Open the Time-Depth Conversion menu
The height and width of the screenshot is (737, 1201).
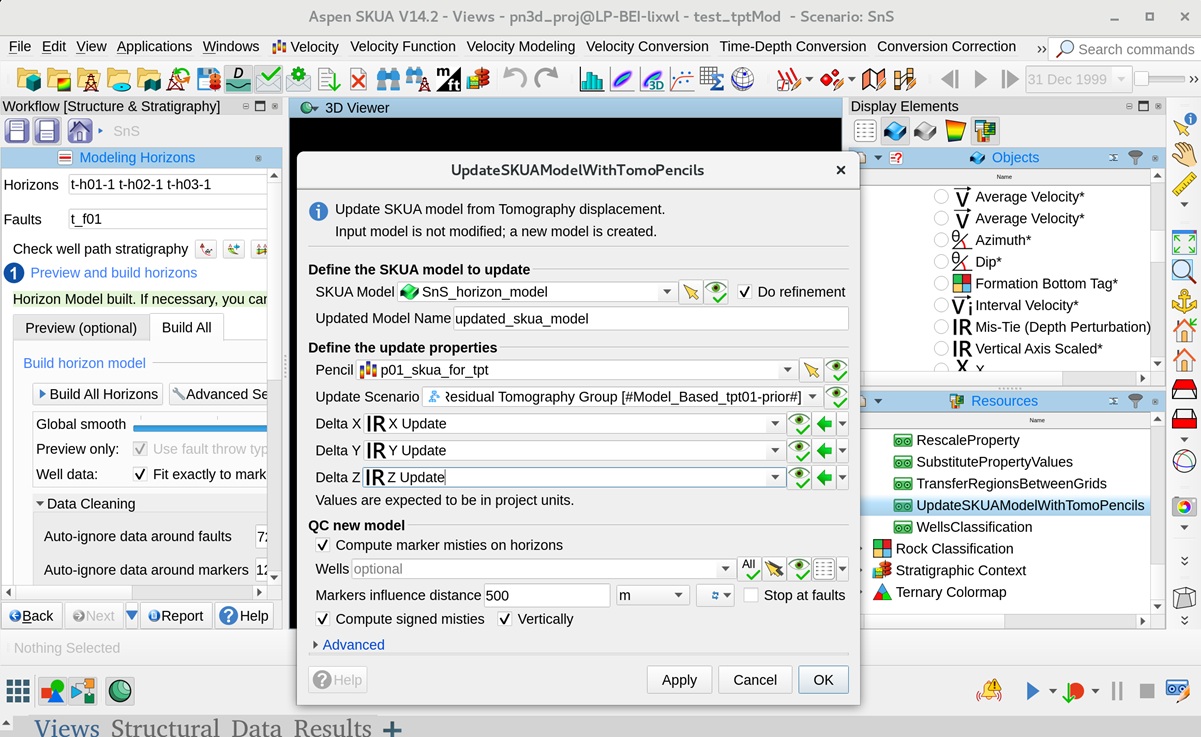pyautogui.click(x=792, y=46)
